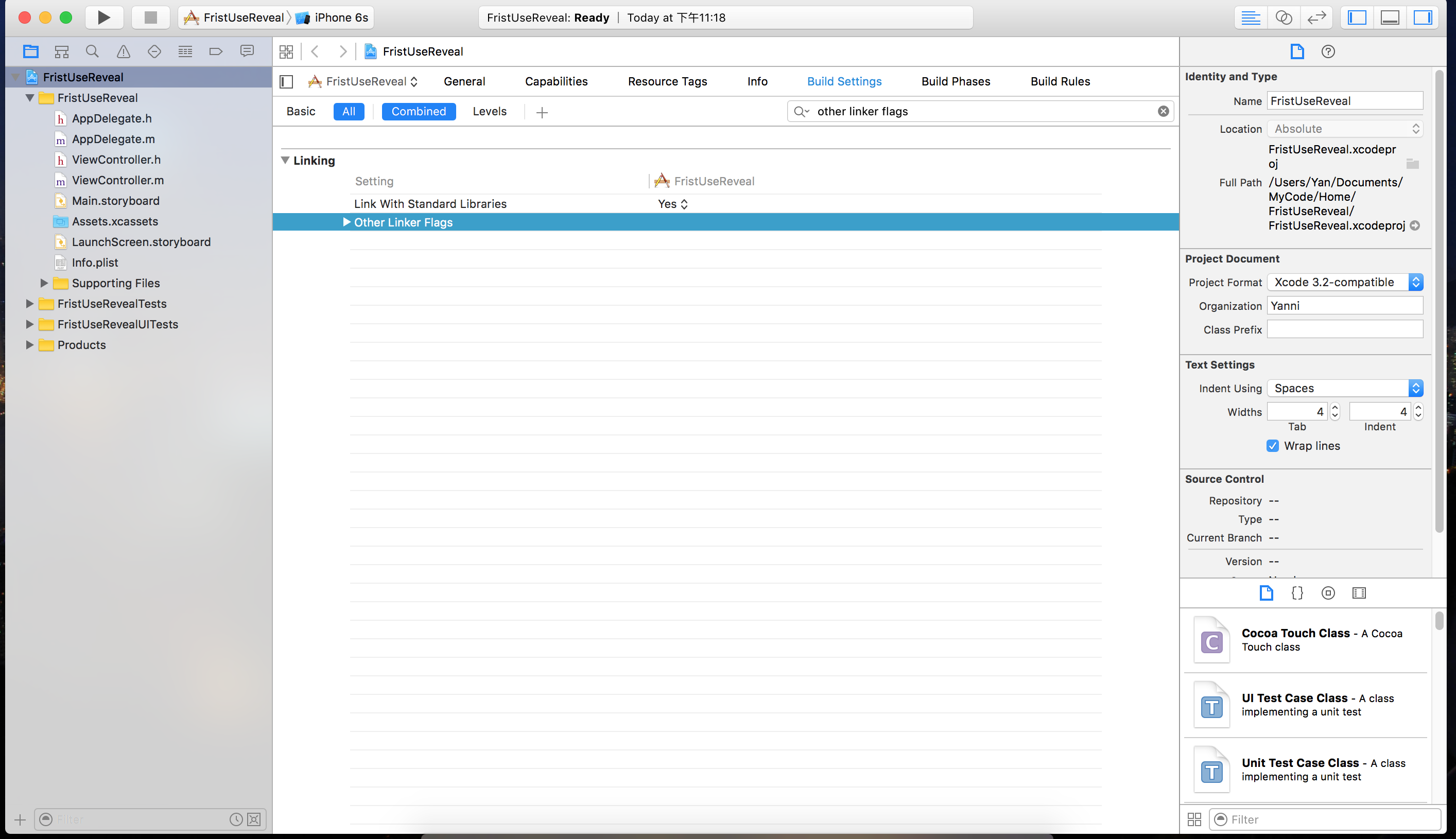Select the Combined settings view
Image resolution: width=1456 pixels, height=839 pixels.
point(419,111)
